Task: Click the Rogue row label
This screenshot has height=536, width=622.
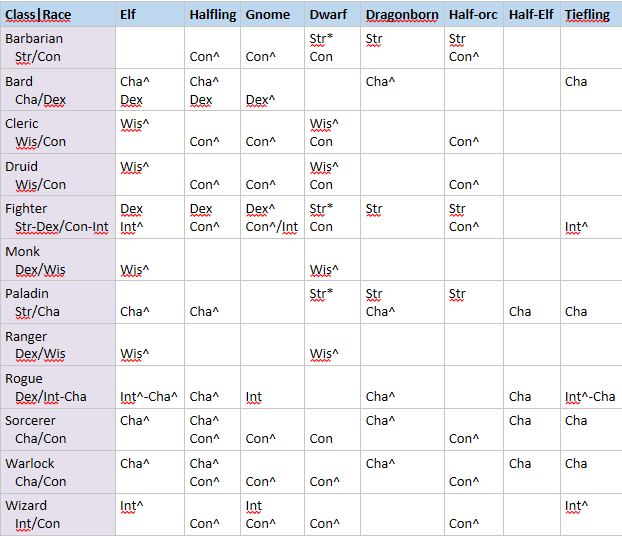Action: [23, 378]
